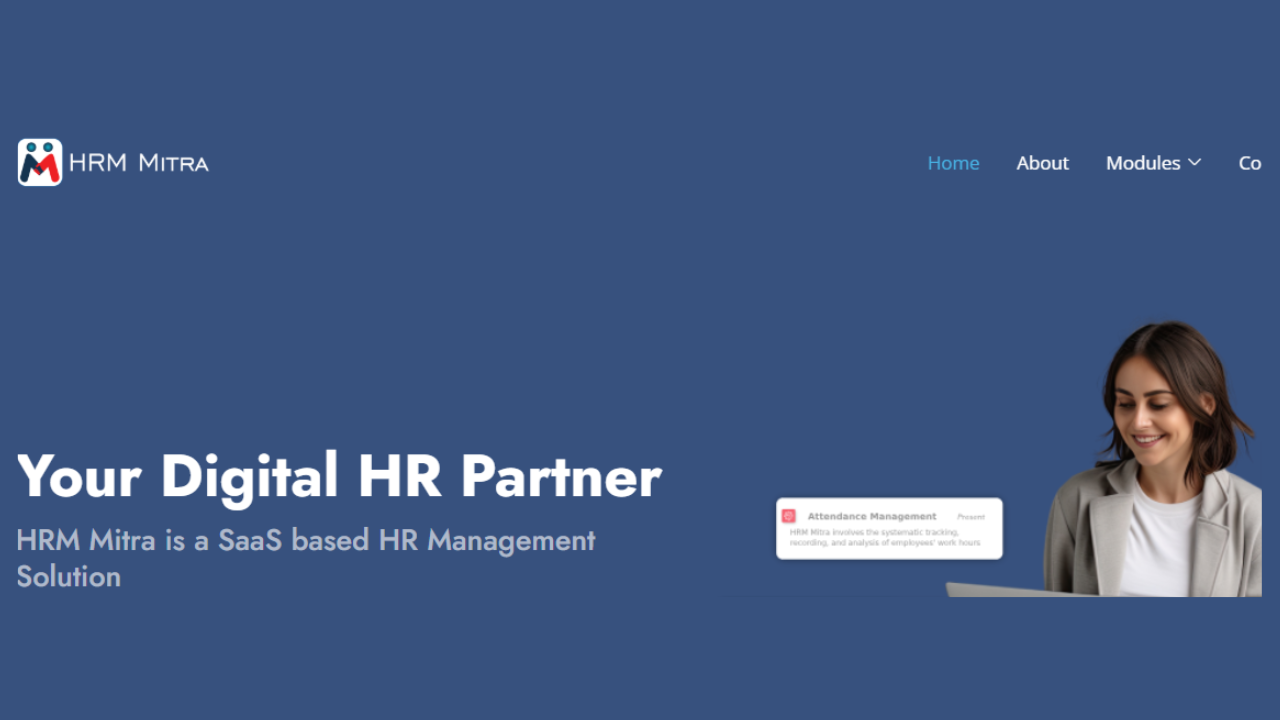Screen dimensions: 1280x720
Task: Open the Modules navigation menu
Action: pos(1142,163)
